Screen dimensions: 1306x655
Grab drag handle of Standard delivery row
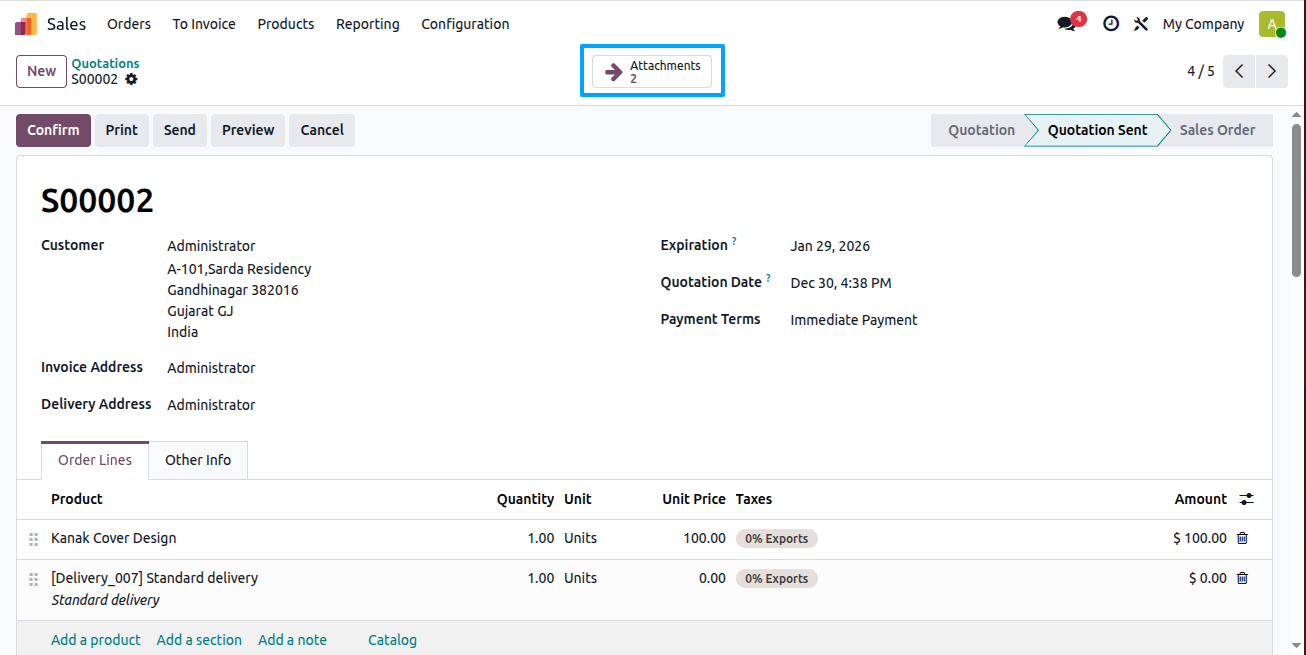(x=33, y=579)
